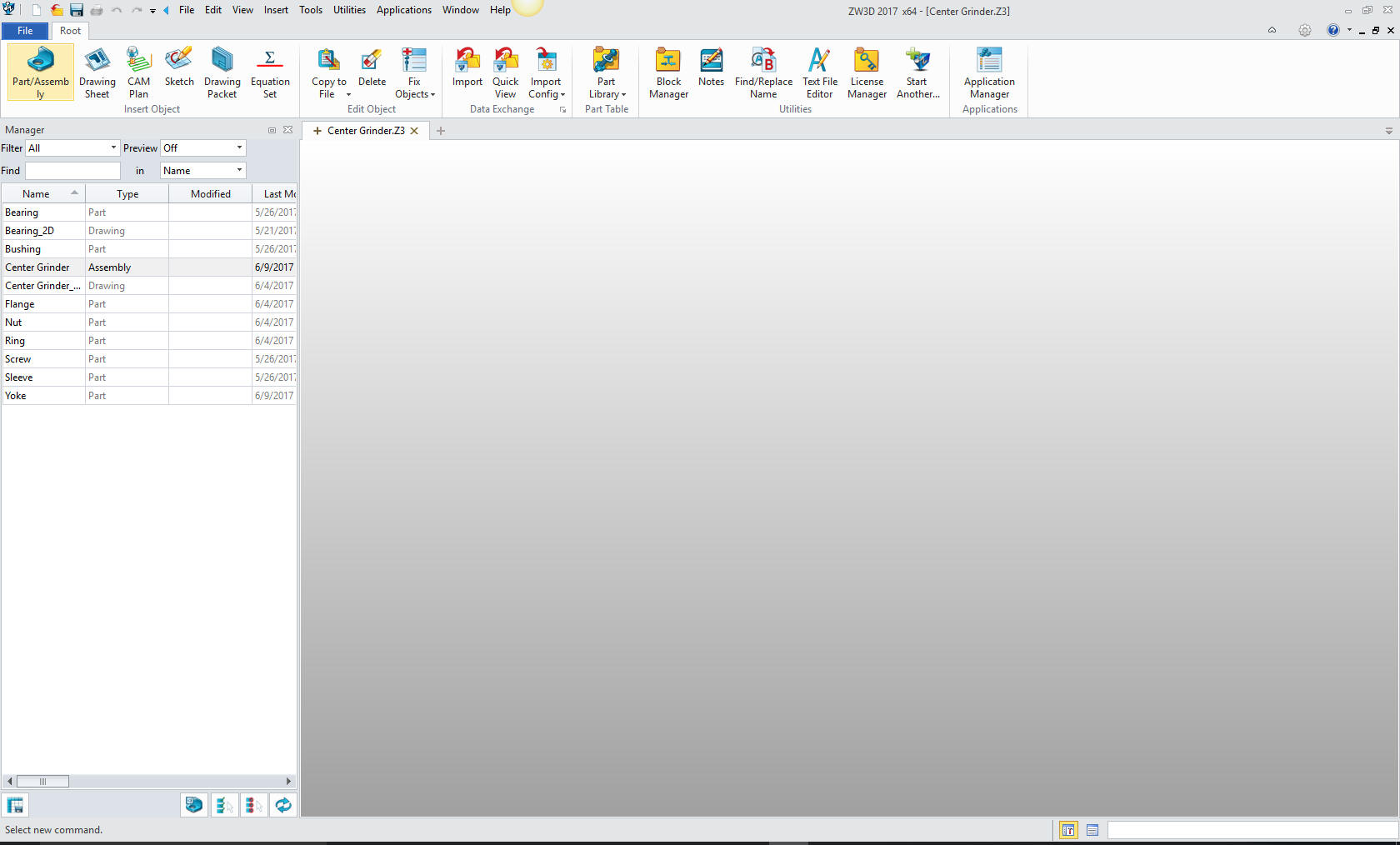Click in the Find text field
The width and height of the screenshot is (1400, 845).
[x=72, y=170]
